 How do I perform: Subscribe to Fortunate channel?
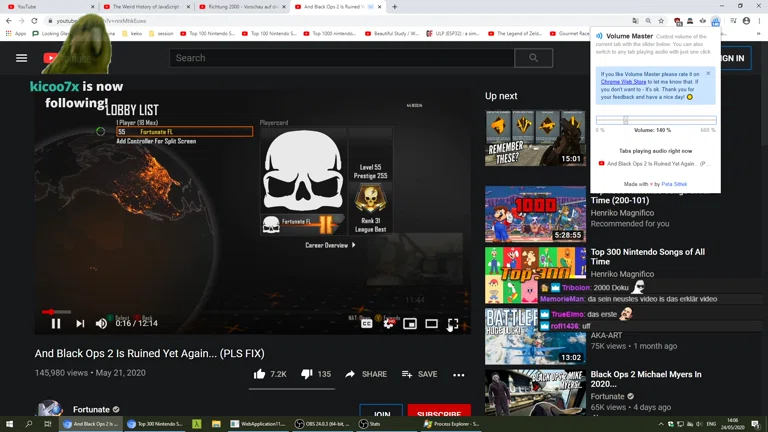(439, 411)
